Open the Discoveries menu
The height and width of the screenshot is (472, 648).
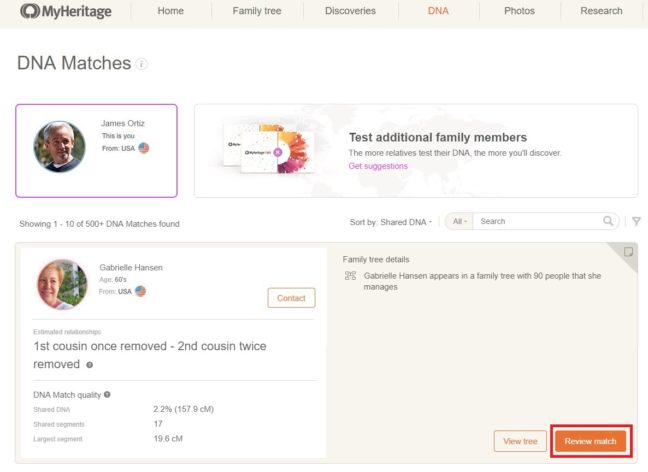click(350, 11)
